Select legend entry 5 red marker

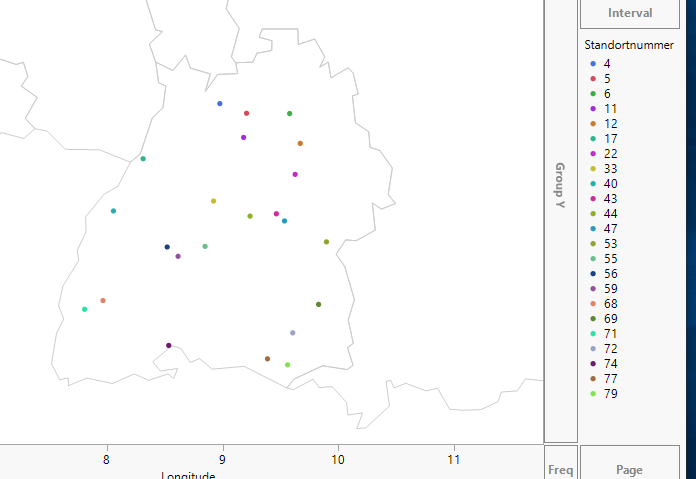coord(593,79)
